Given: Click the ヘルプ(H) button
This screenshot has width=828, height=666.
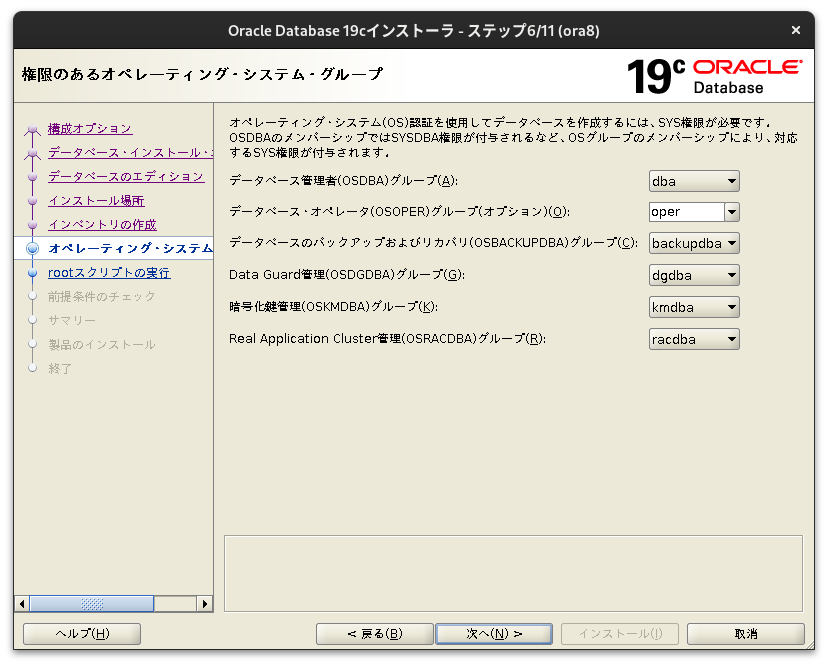Looking at the screenshot, I should pyautogui.click(x=81, y=633).
